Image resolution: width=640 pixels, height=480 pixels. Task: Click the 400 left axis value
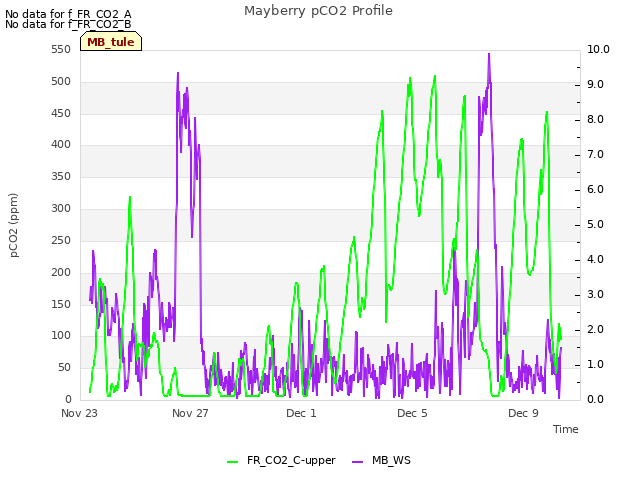pos(61,145)
